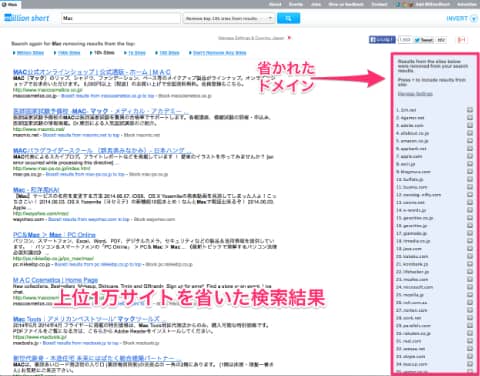
Task: Search again removing 100k Sites
Action: 69,53
